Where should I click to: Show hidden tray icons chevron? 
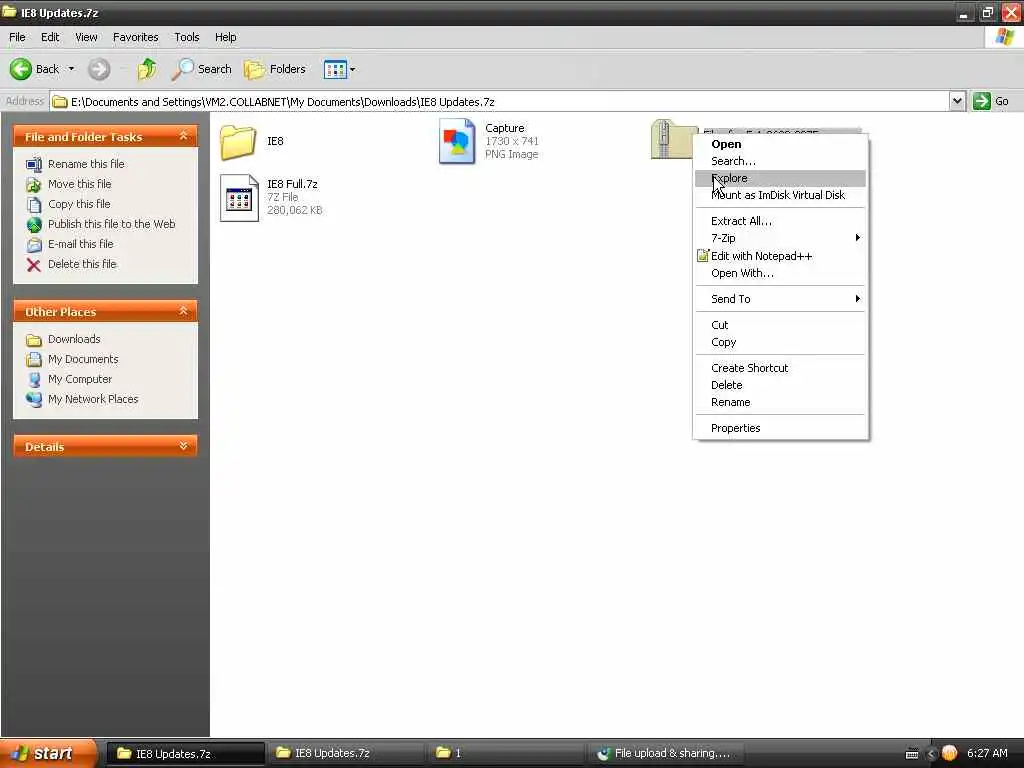click(931, 754)
